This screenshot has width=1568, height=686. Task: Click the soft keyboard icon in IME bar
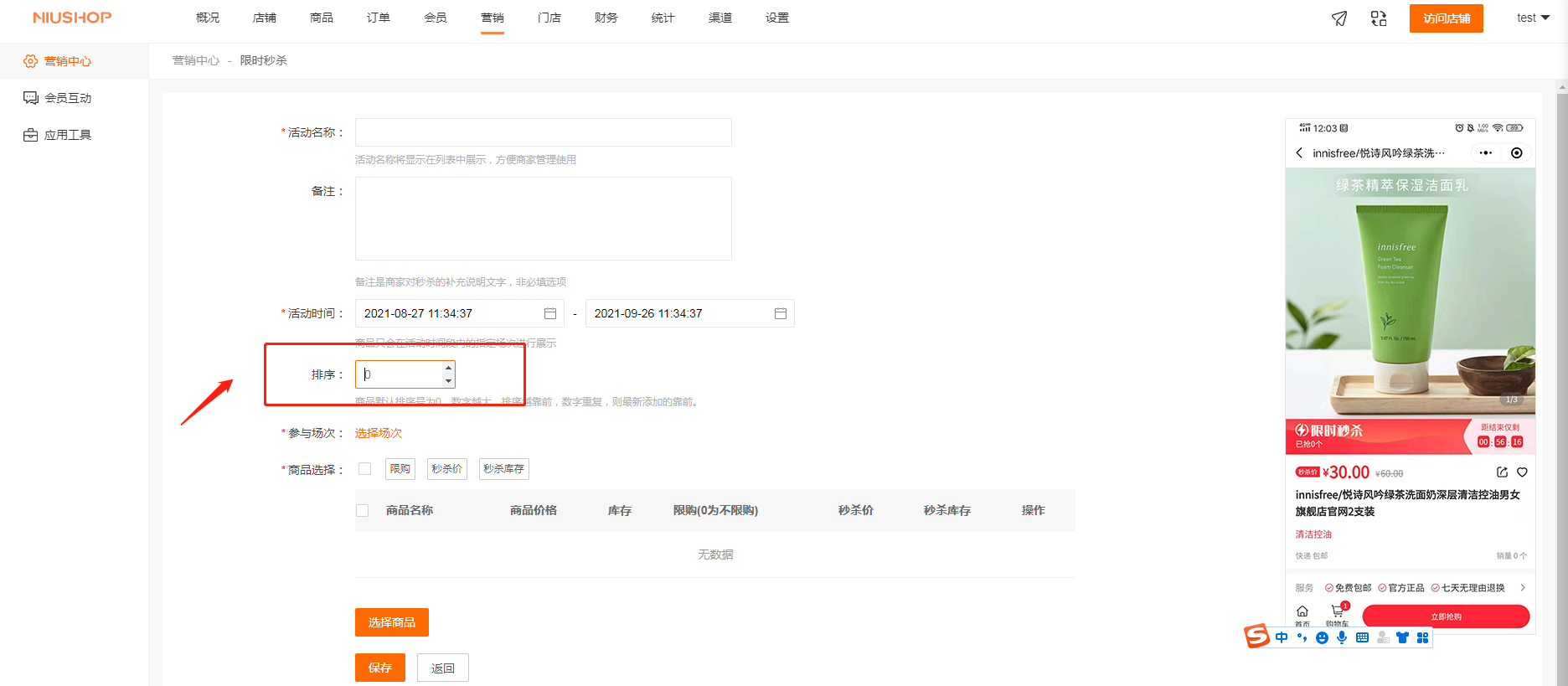(1362, 638)
